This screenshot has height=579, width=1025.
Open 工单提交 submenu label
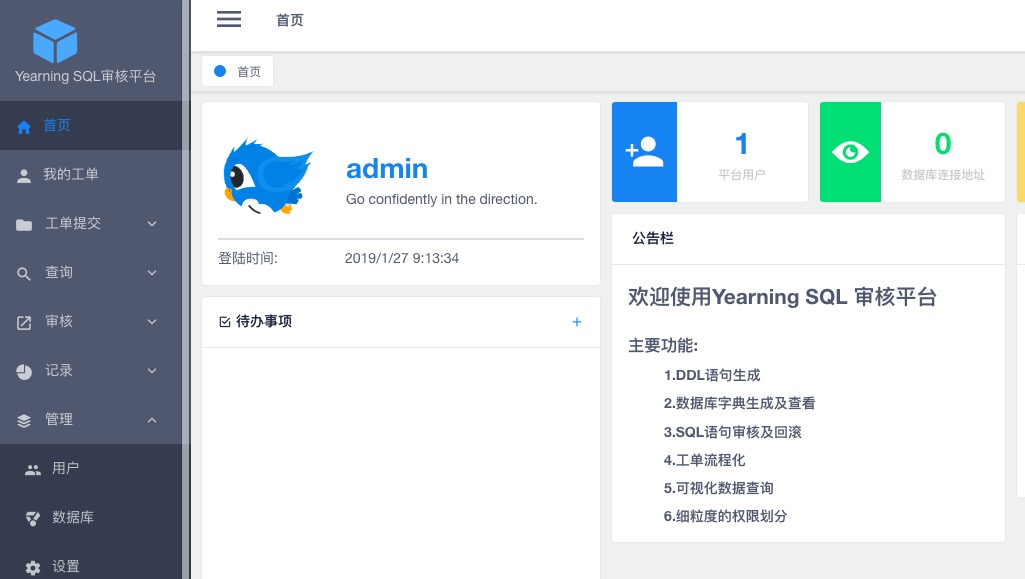click(73, 223)
